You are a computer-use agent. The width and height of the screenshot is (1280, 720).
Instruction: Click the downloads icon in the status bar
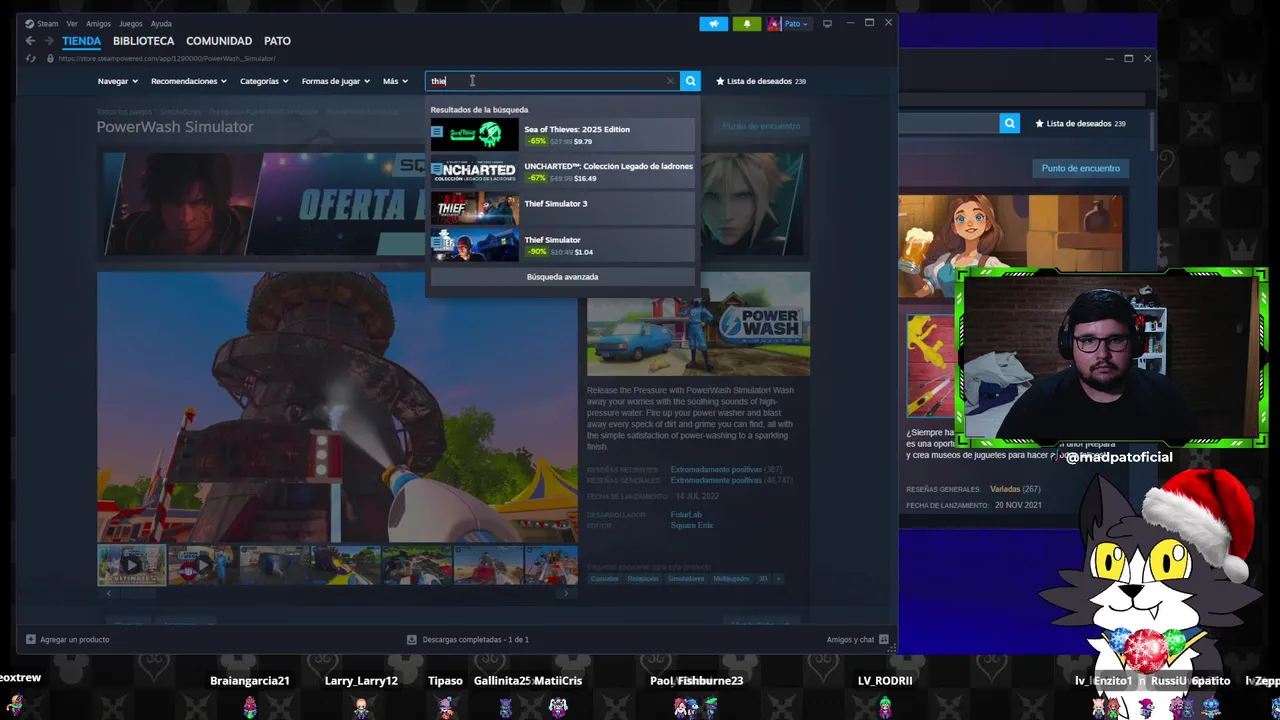tap(412, 639)
